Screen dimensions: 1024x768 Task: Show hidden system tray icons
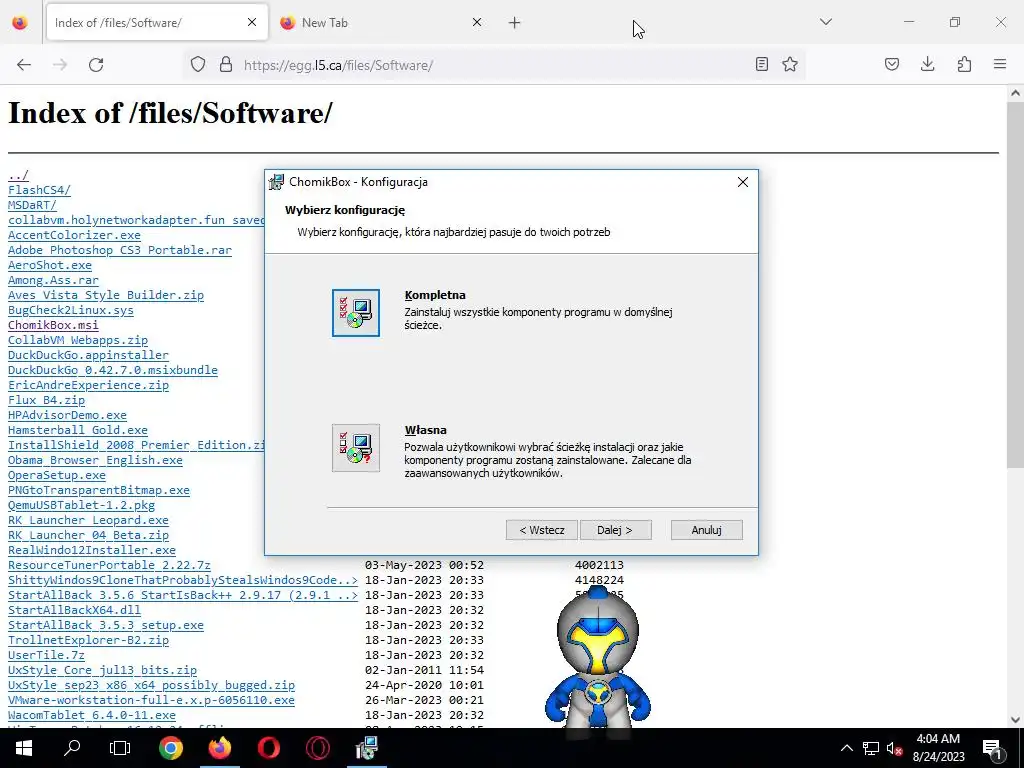(x=846, y=748)
